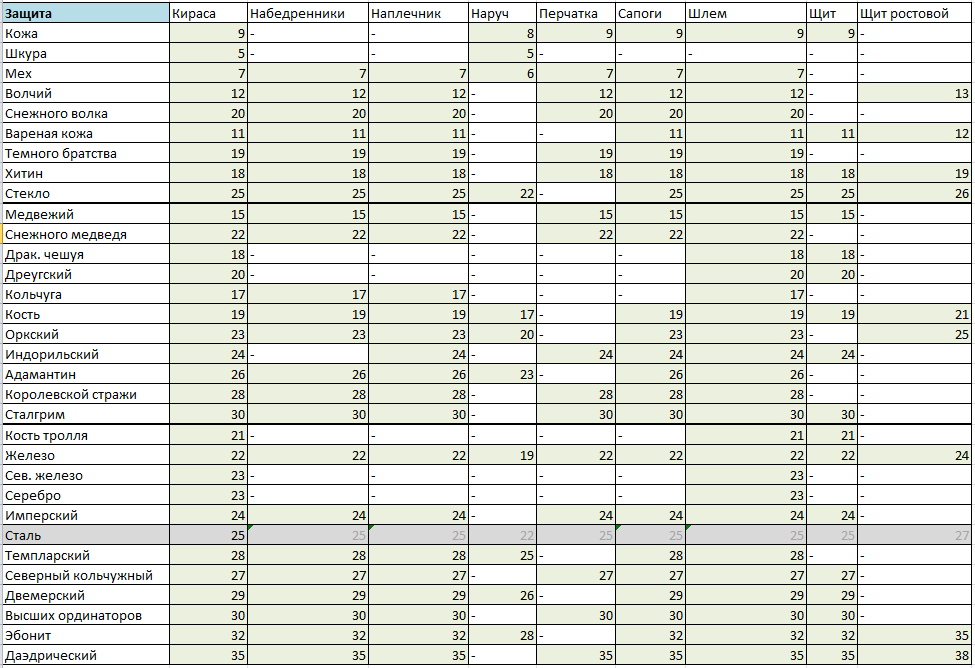Click Кость тролля shield value 21
This screenshot has width=975, height=668.
pyautogui.click(x=832, y=435)
